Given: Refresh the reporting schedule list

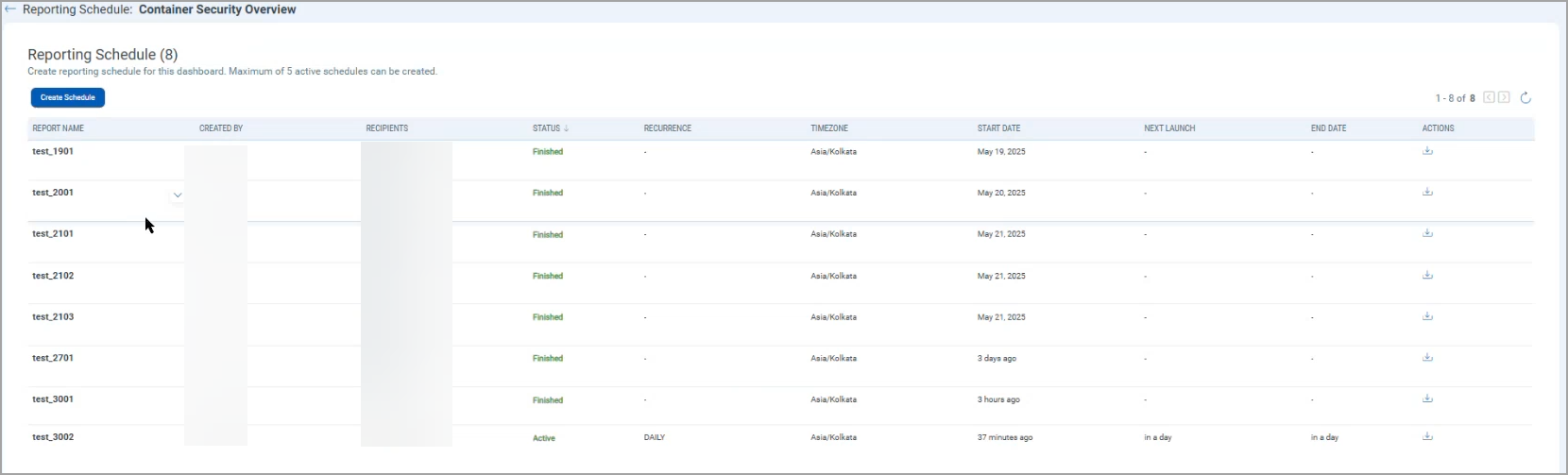Looking at the screenshot, I should coord(1525,98).
